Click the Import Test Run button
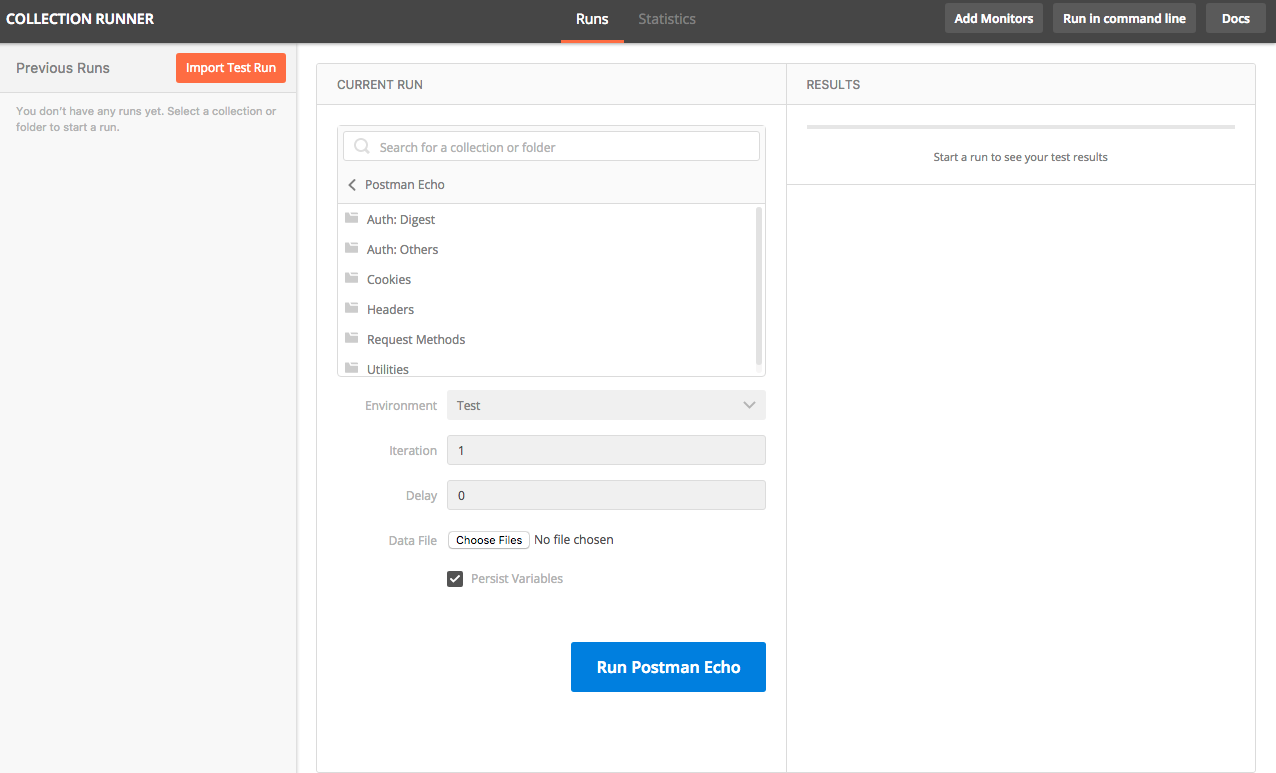The image size is (1276, 773). coord(231,68)
